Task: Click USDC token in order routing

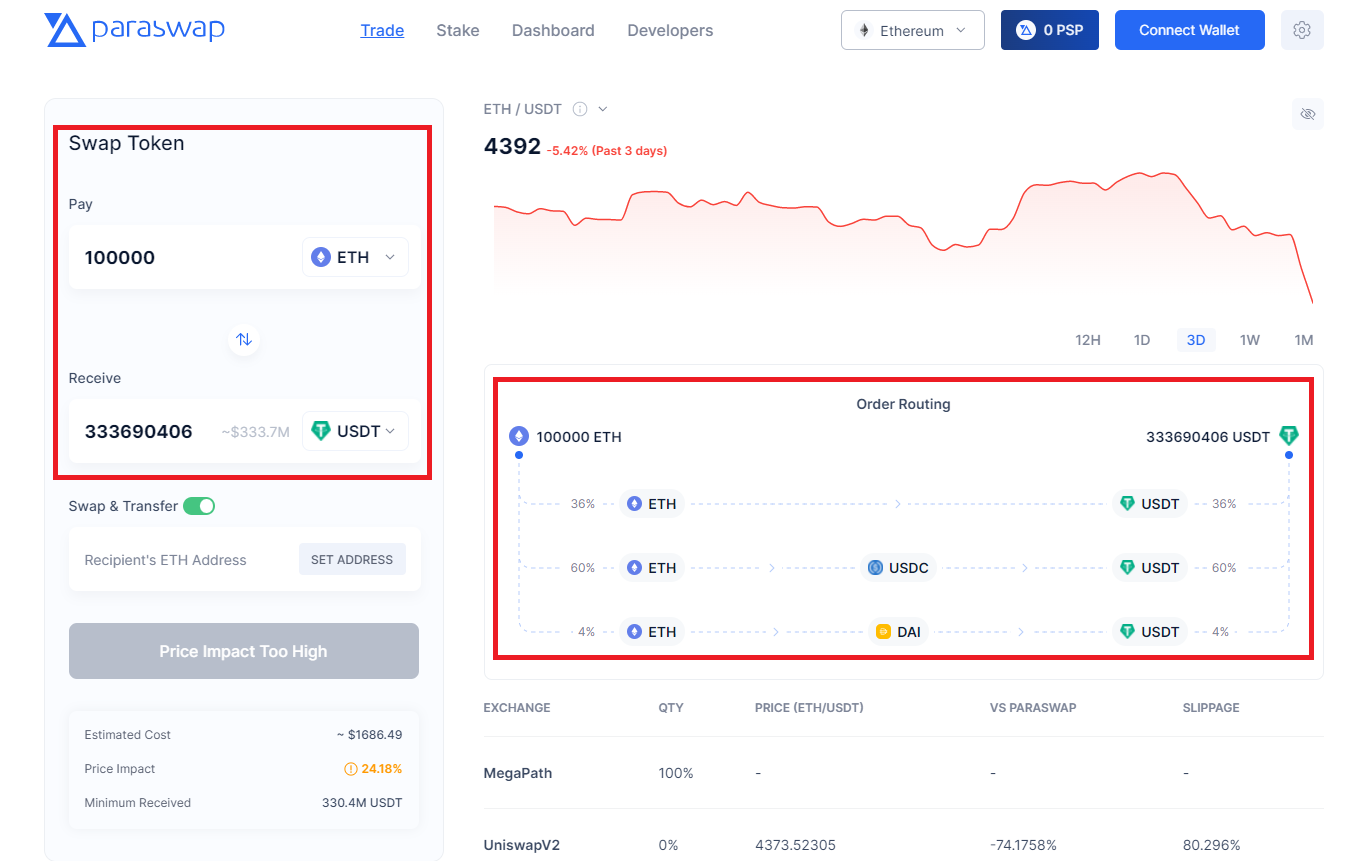Action: point(898,568)
